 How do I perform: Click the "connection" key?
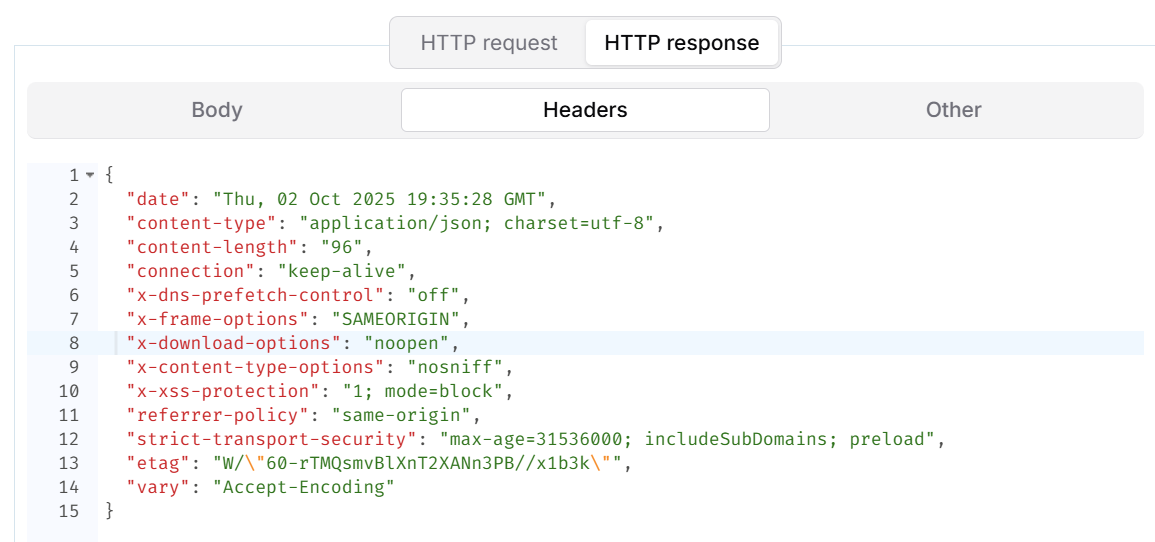pos(190,271)
